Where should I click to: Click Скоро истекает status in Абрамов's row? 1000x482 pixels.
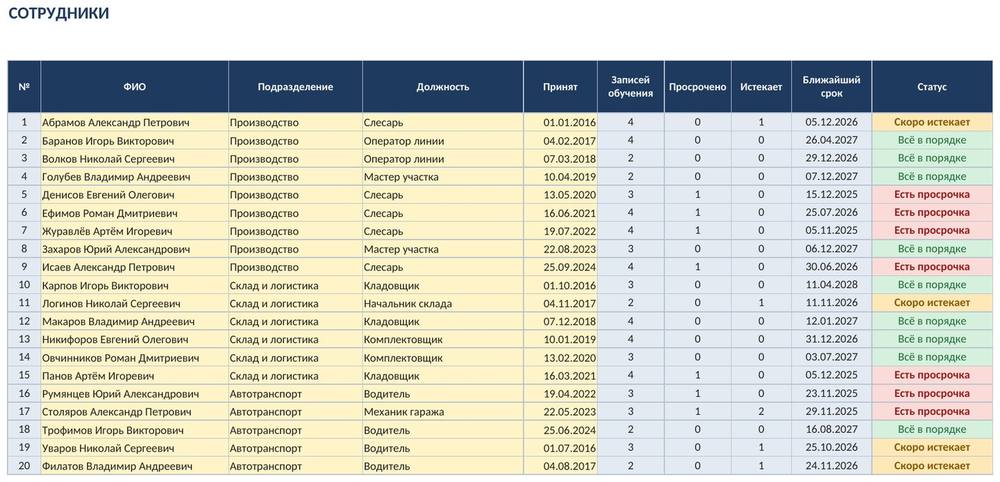pos(932,122)
